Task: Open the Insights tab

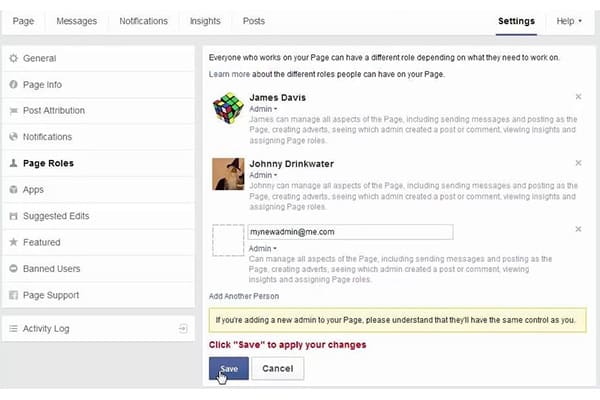Action: tap(205, 21)
